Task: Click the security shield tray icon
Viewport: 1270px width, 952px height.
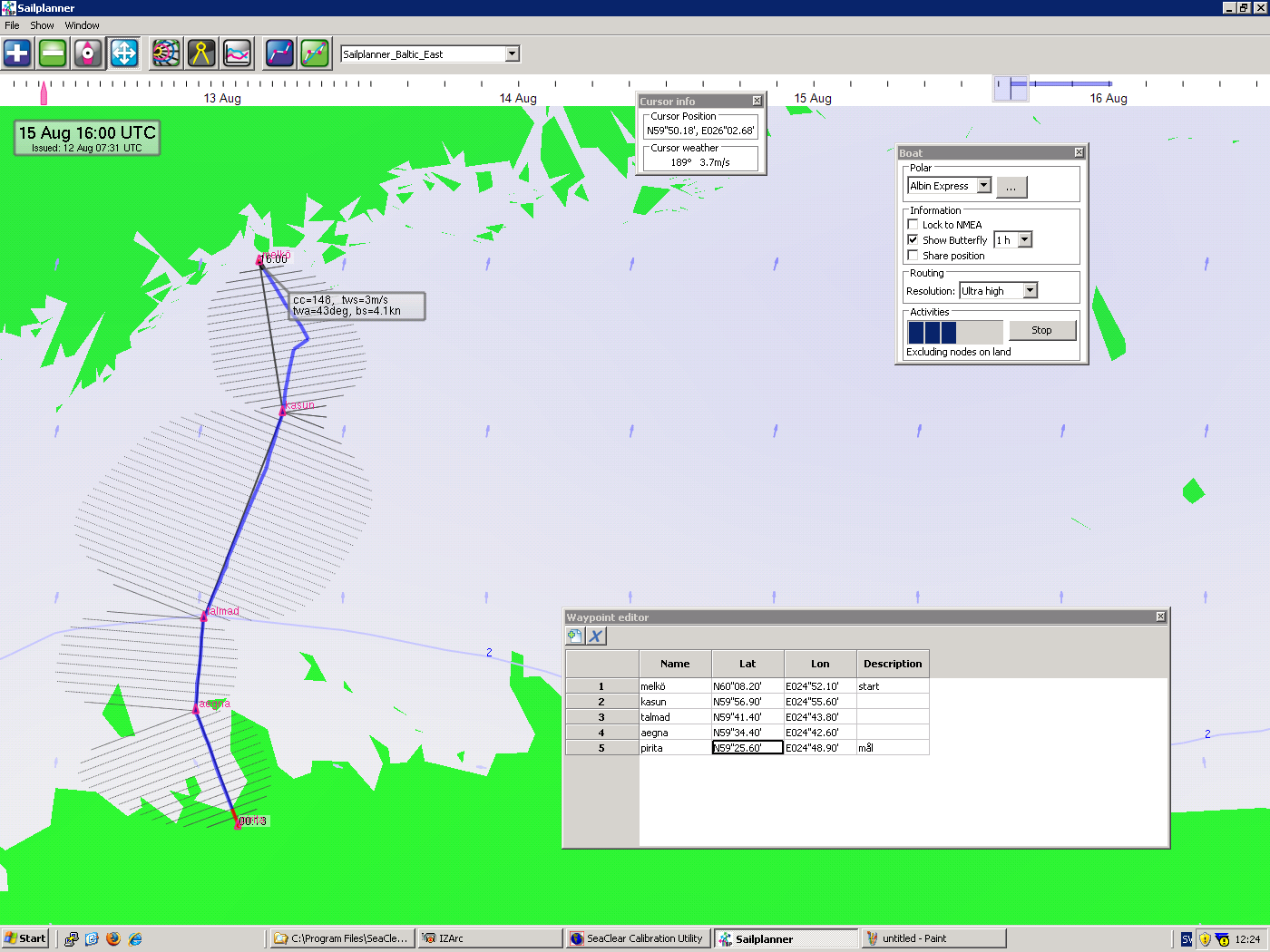Action: click(1205, 939)
